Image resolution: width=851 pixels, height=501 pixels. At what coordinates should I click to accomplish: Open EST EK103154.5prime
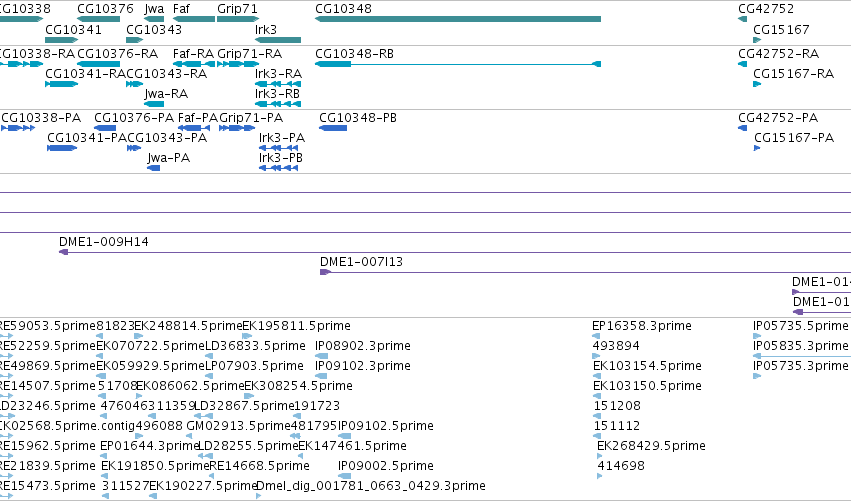[x=647, y=366]
